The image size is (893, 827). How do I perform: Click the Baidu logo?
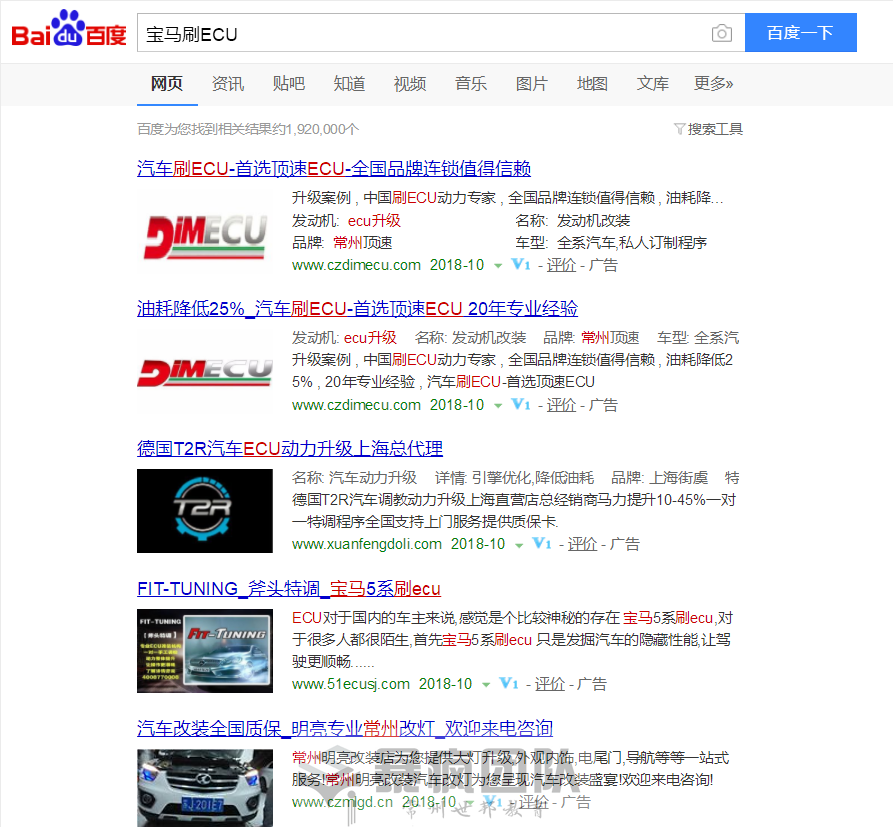(x=69, y=29)
